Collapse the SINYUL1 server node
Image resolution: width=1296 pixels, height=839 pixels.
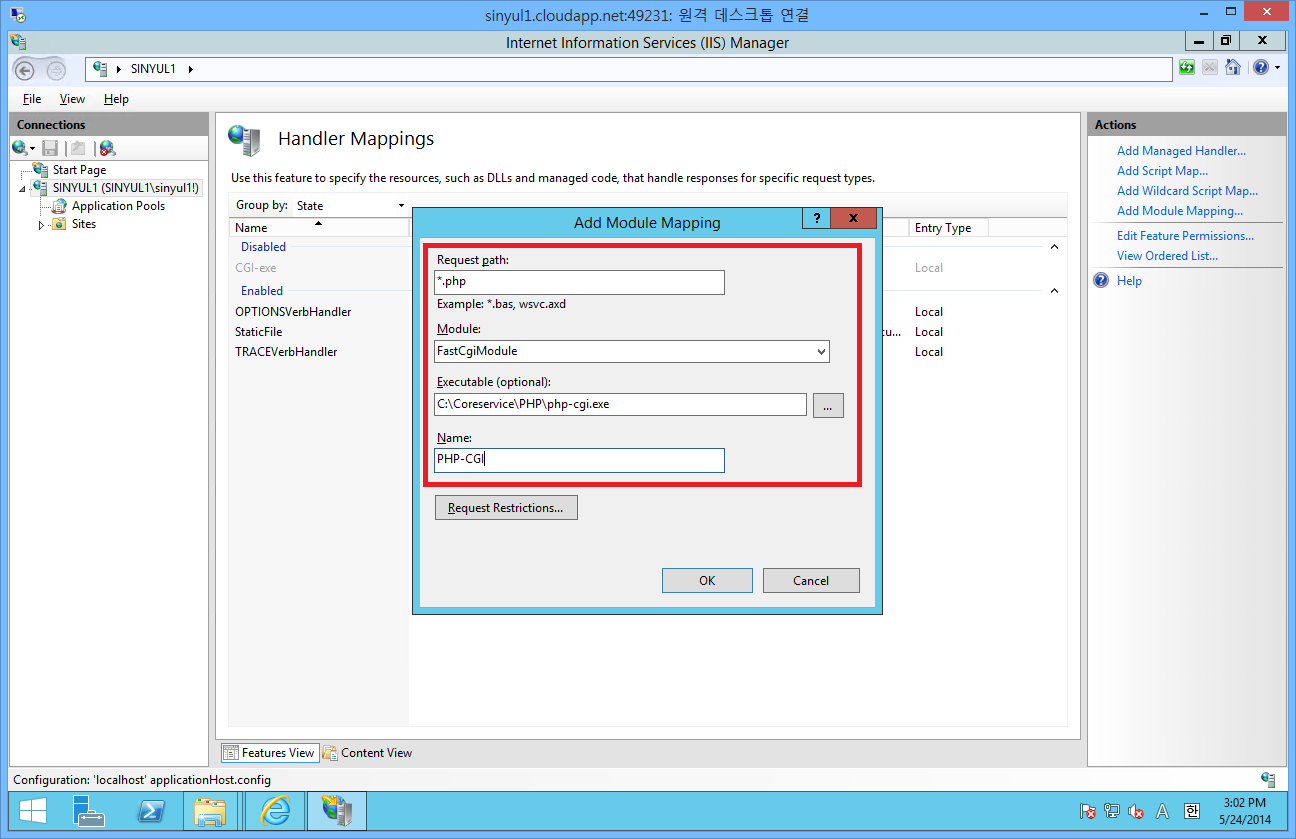22,189
